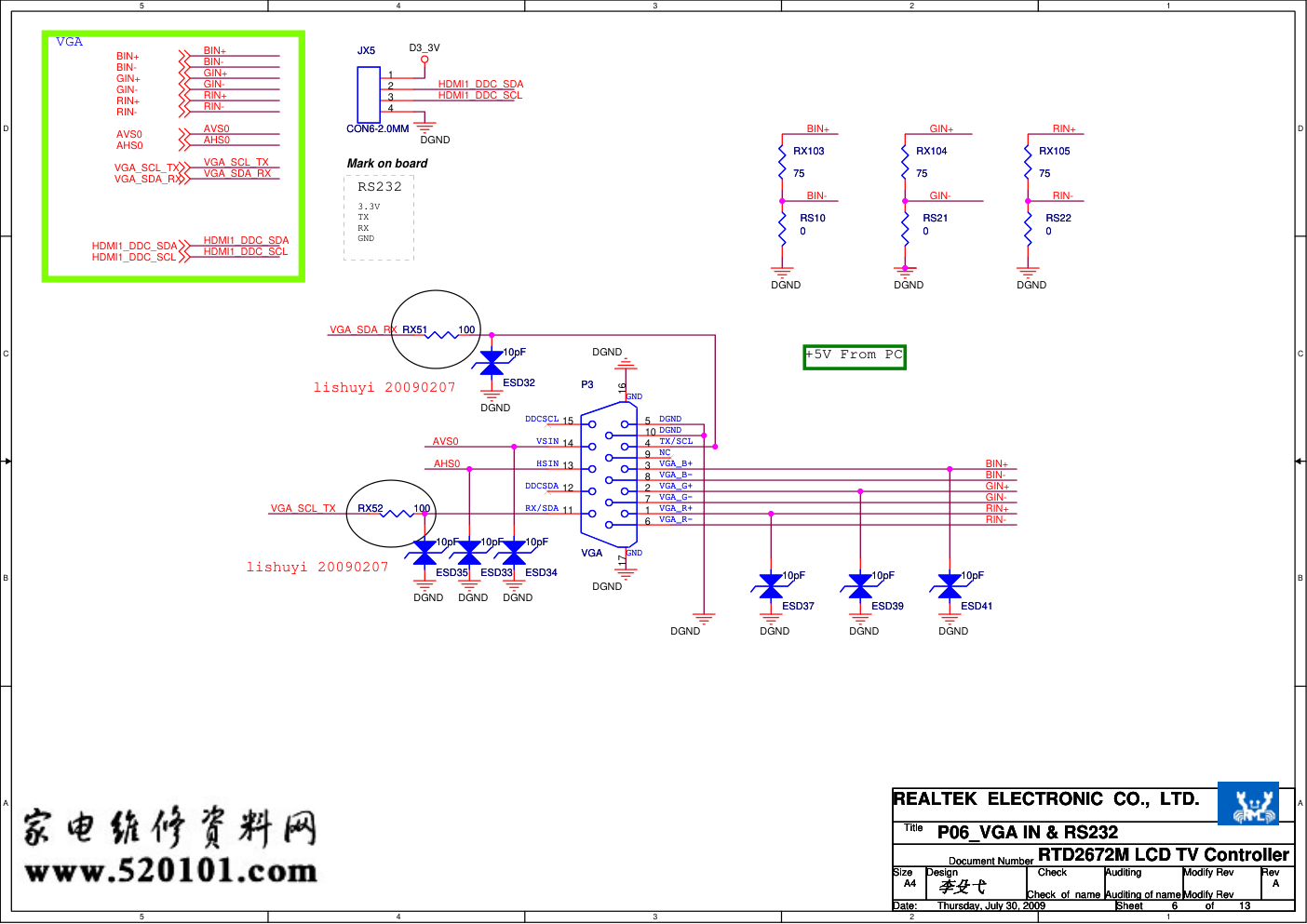Click the ground symbol below RS10
The width and height of the screenshot is (1307, 924).
point(782,273)
